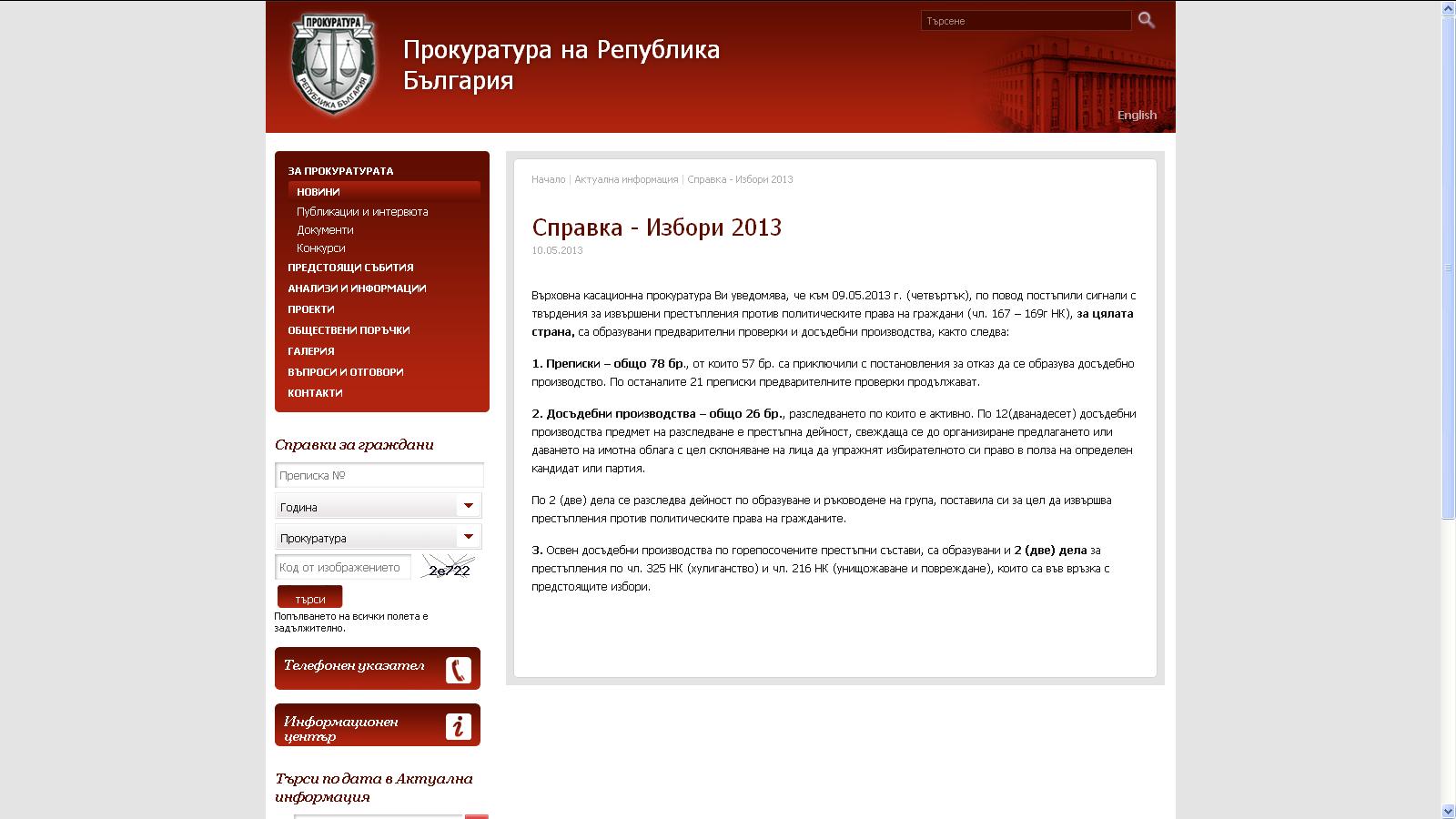The image size is (1456, 819).
Task: Click Търси по дата в Актуална информация heading
Action: [373, 787]
